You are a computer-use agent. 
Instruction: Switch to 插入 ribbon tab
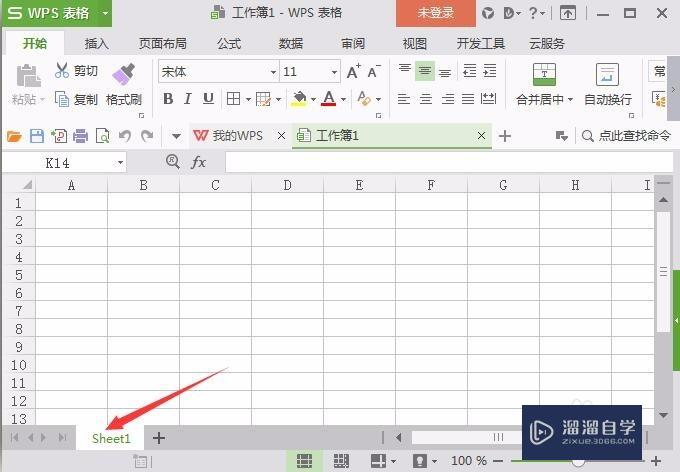click(x=96, y=43)
